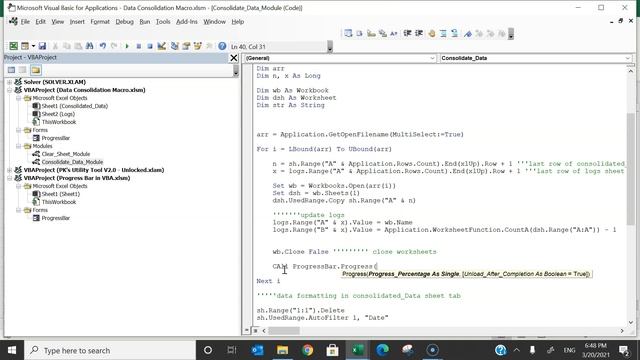This screenshot has height=360, width=640.
Task: Close the Project - VBAProject pane
Action: click(x=233, y=58)
